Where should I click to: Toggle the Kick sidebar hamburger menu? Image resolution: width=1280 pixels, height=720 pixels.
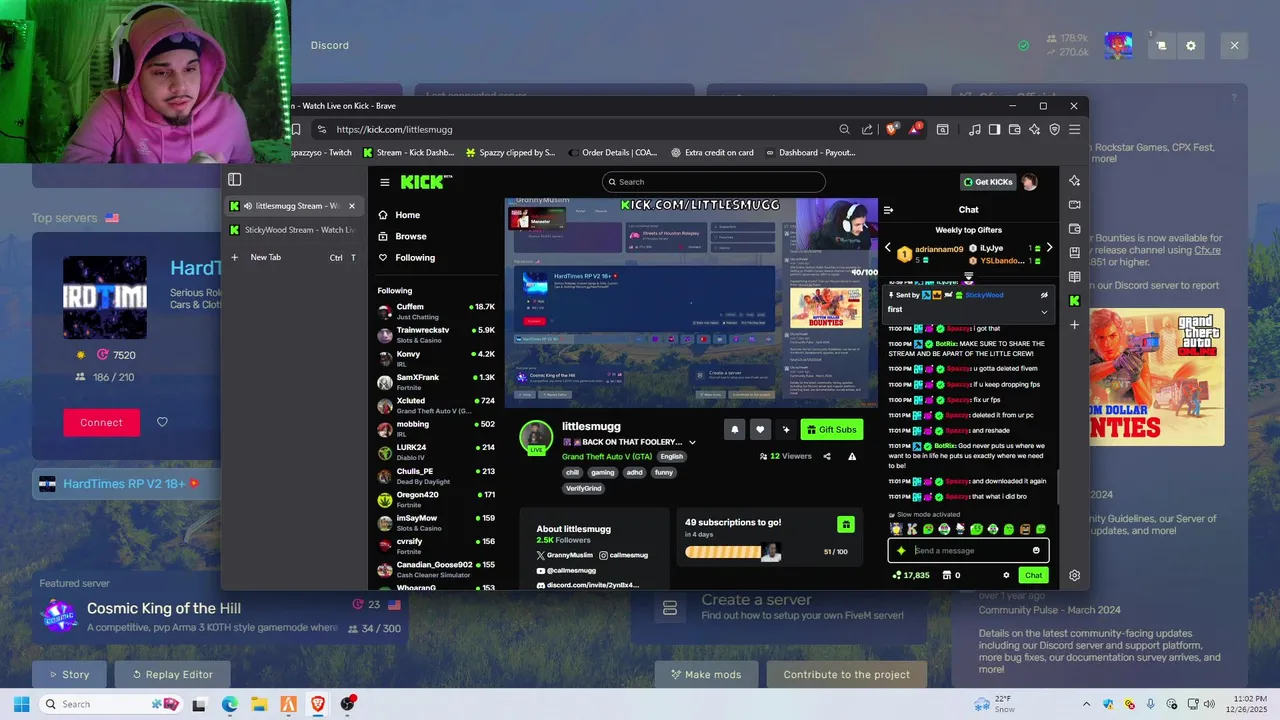[x=384, y=182]
